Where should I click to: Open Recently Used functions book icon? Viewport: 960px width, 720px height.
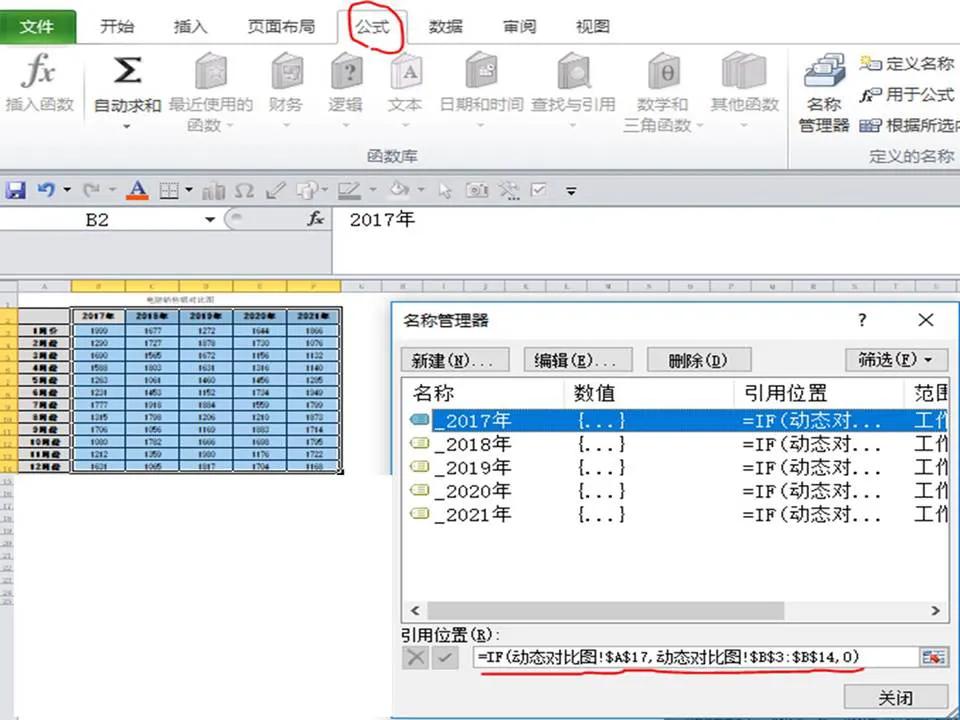pyautogui.click(x=211, y=72)
